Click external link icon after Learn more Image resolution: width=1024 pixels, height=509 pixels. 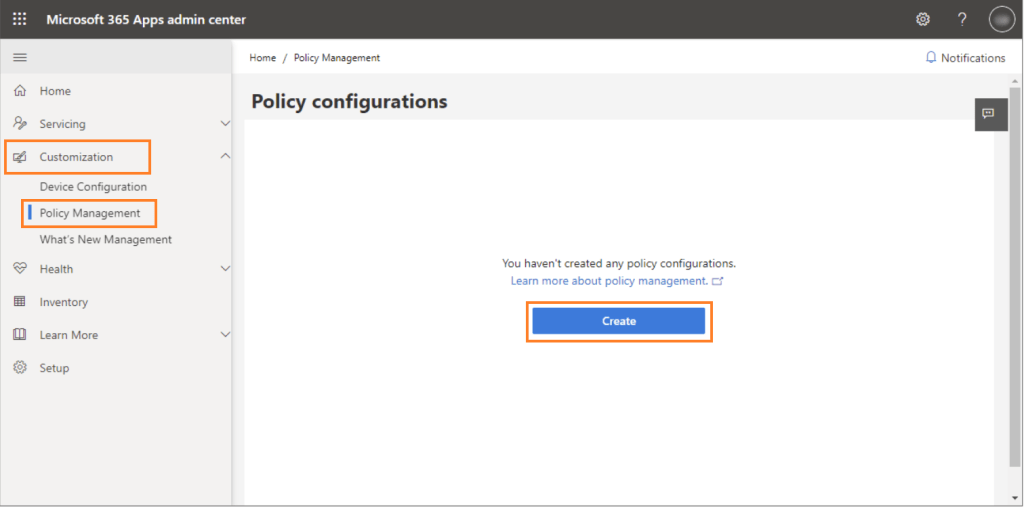(718, 281)
